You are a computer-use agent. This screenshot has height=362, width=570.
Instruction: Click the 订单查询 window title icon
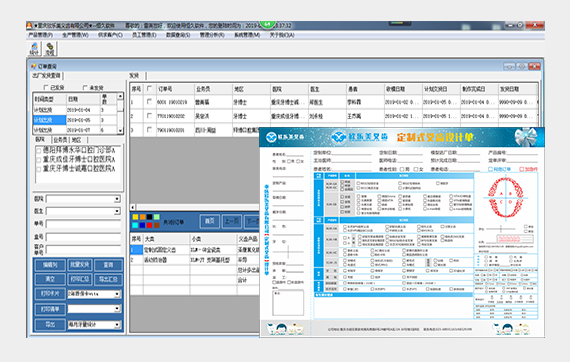[x=34, y=66]
